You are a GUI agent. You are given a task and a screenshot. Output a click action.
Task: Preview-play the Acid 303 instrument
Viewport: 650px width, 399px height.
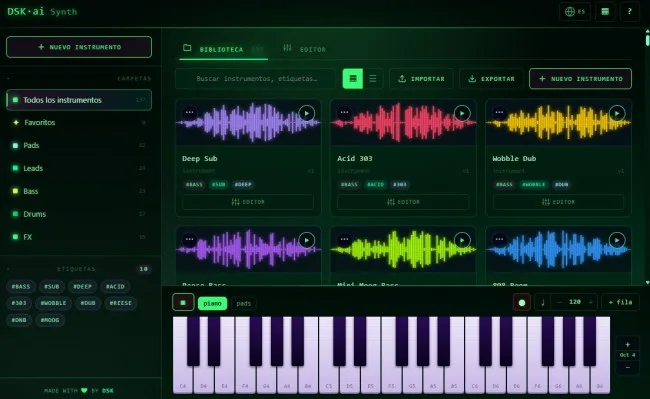[462, 113]
